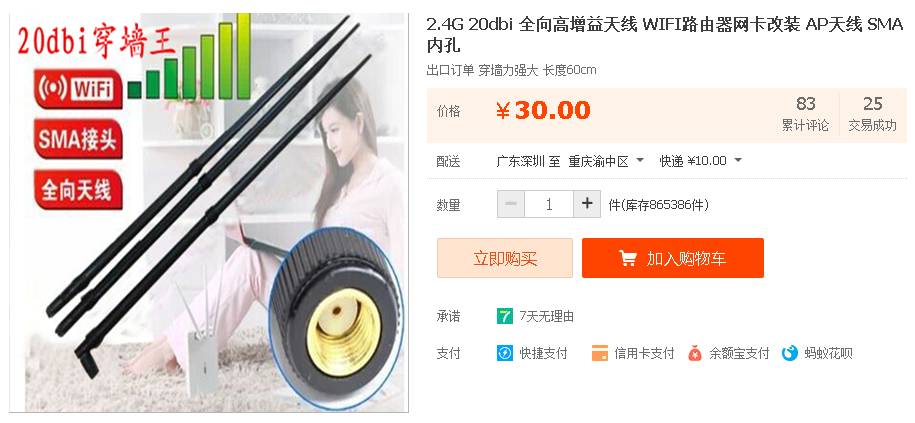Click the quantity input field
The width and height of the screenshot is (915, 423).
pyautogui.click(x=549, y=204)
